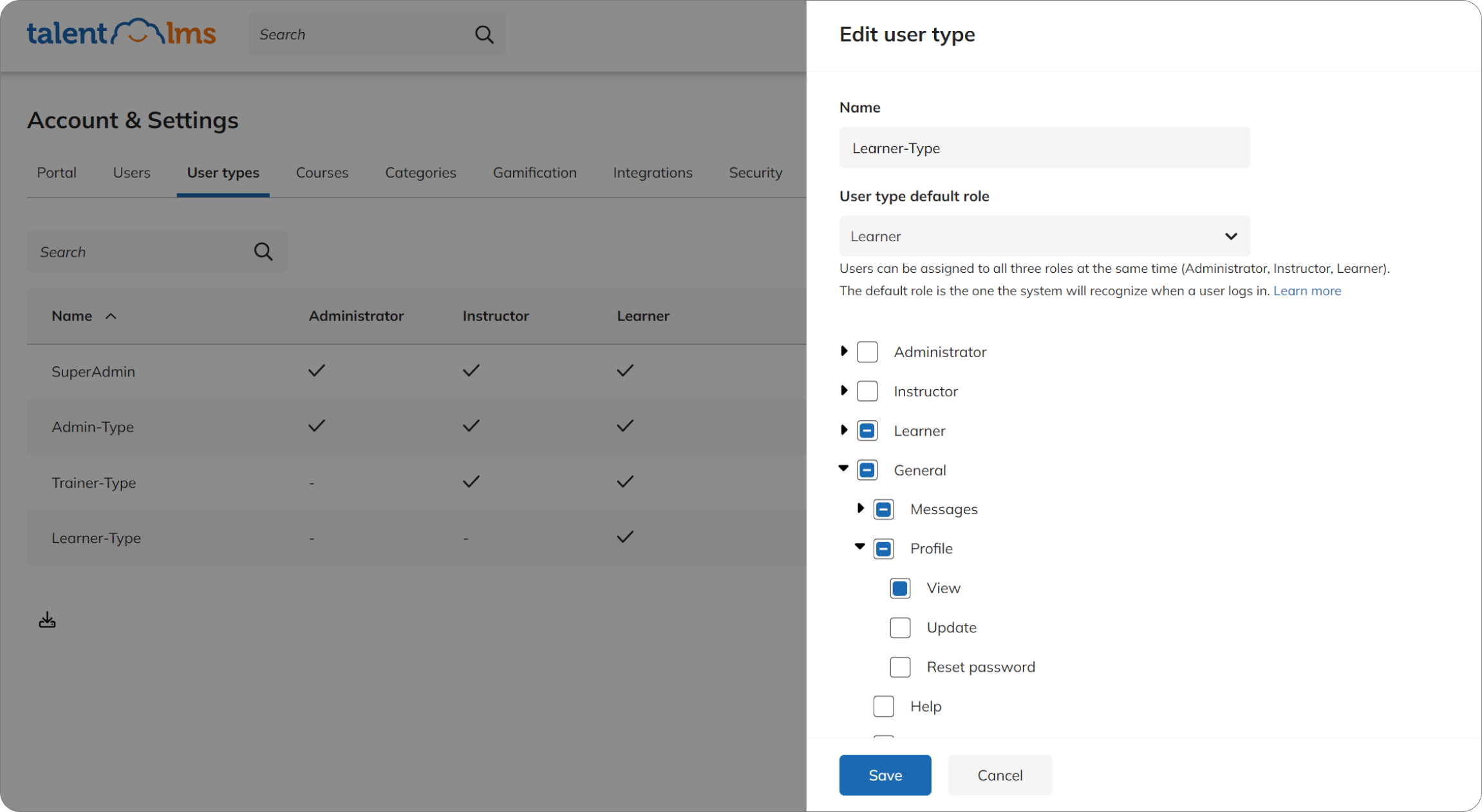Enable the Update profile checkbox
Screen dimensions: 1482x812
[900, 627]
